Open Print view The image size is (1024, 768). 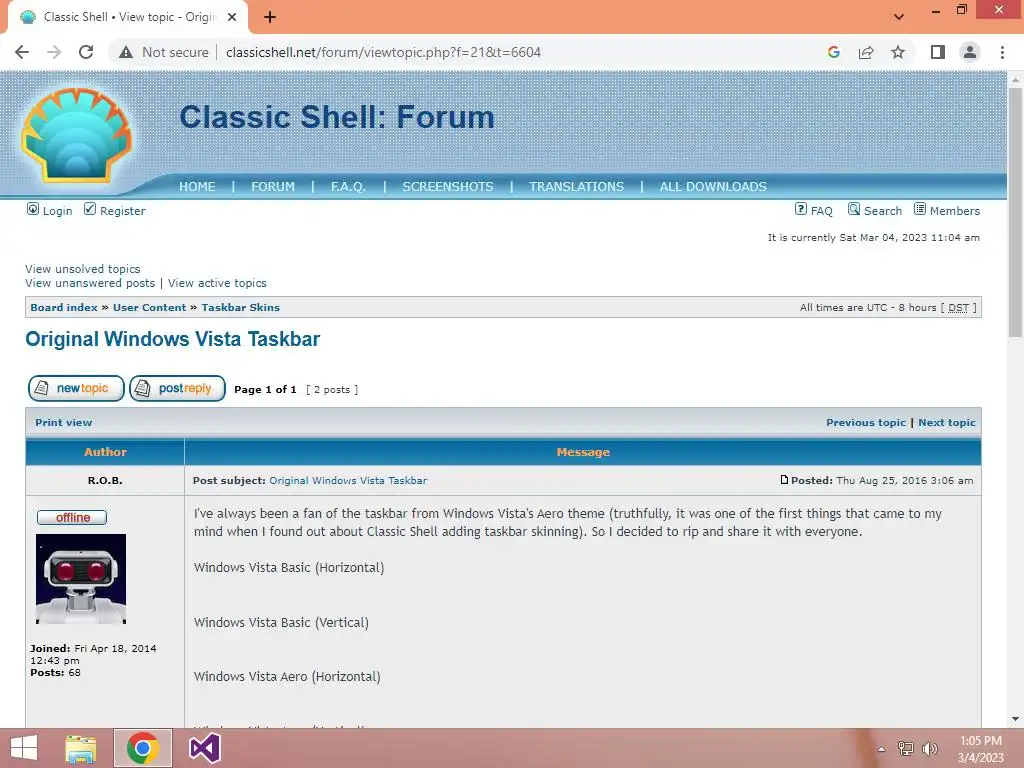63,423
